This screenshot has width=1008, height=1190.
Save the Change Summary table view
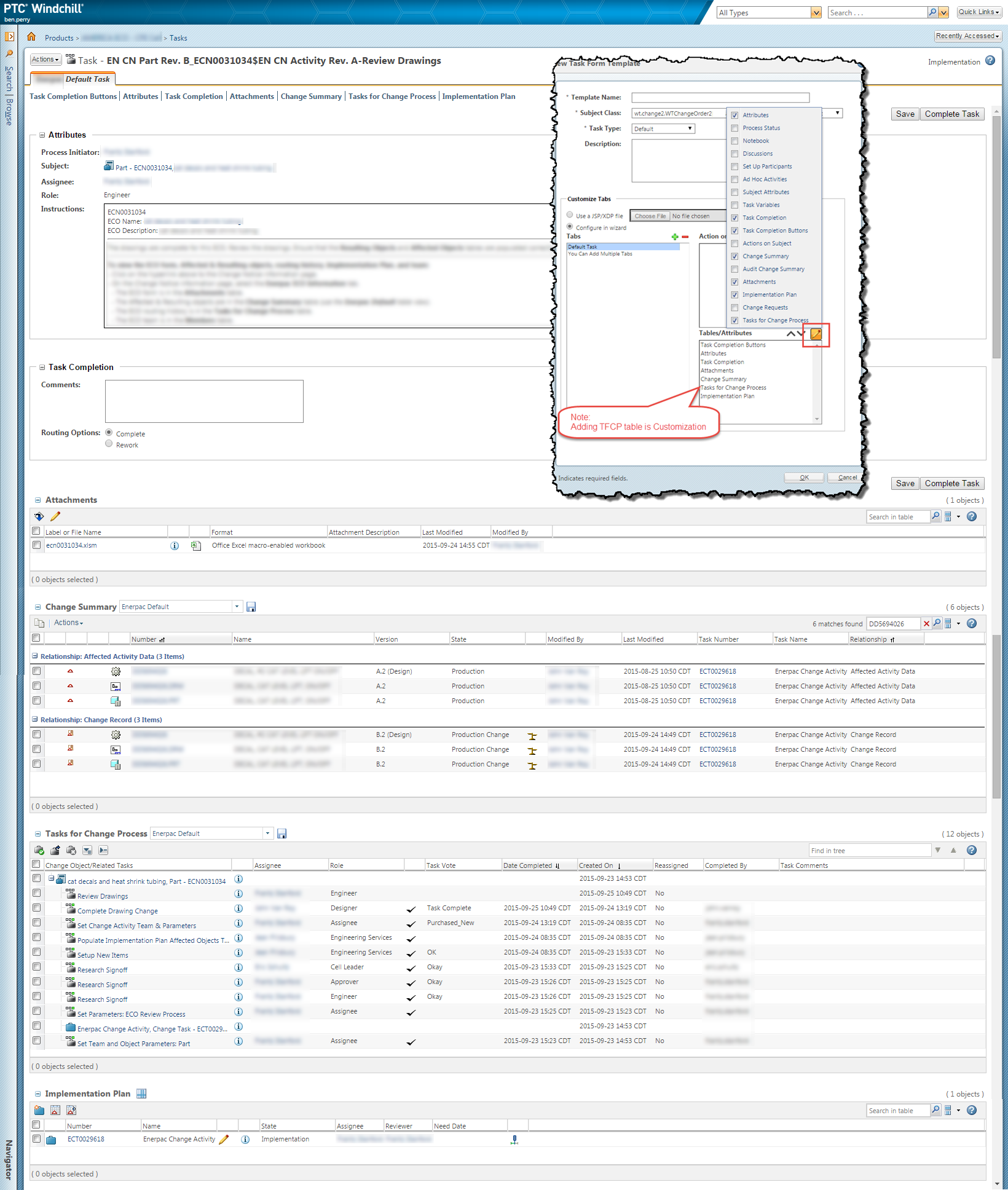[x=251, y=607]
